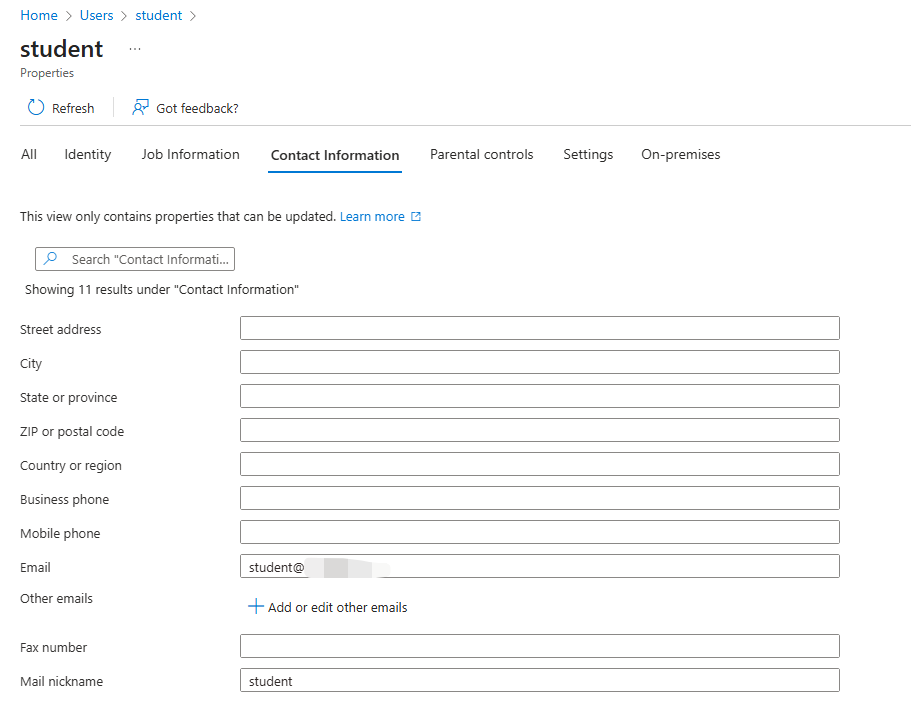Screen dimensions: 911x709
Task: Click the Users breadcrumb link
Action: (x=97, y=16)
